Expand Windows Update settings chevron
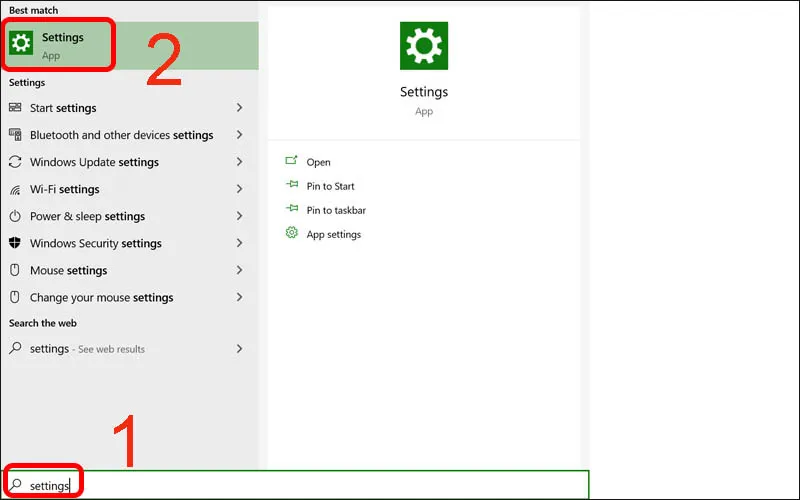This screenshot has height=500, width=800. (x=239, y=162)
